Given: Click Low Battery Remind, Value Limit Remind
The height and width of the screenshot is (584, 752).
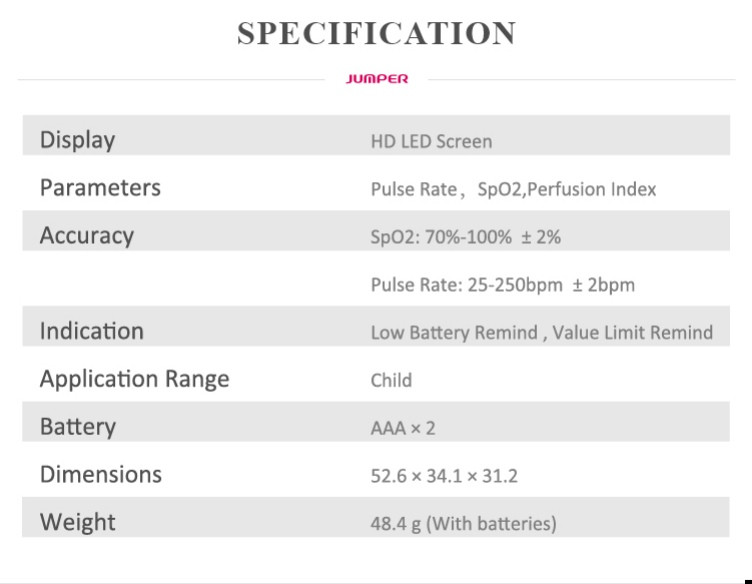Looking at the screenshot, I should click(x=541, y=332).
